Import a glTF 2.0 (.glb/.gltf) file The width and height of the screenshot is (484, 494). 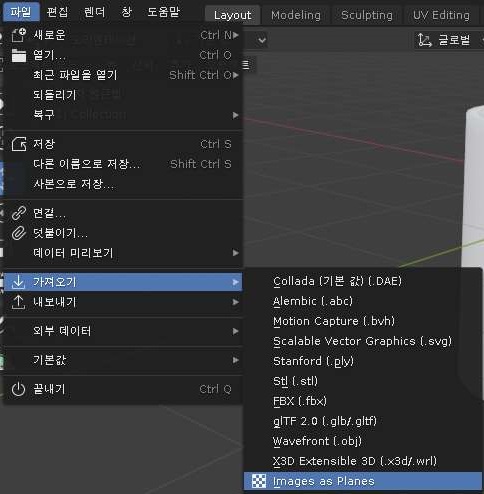click(363, 421)
